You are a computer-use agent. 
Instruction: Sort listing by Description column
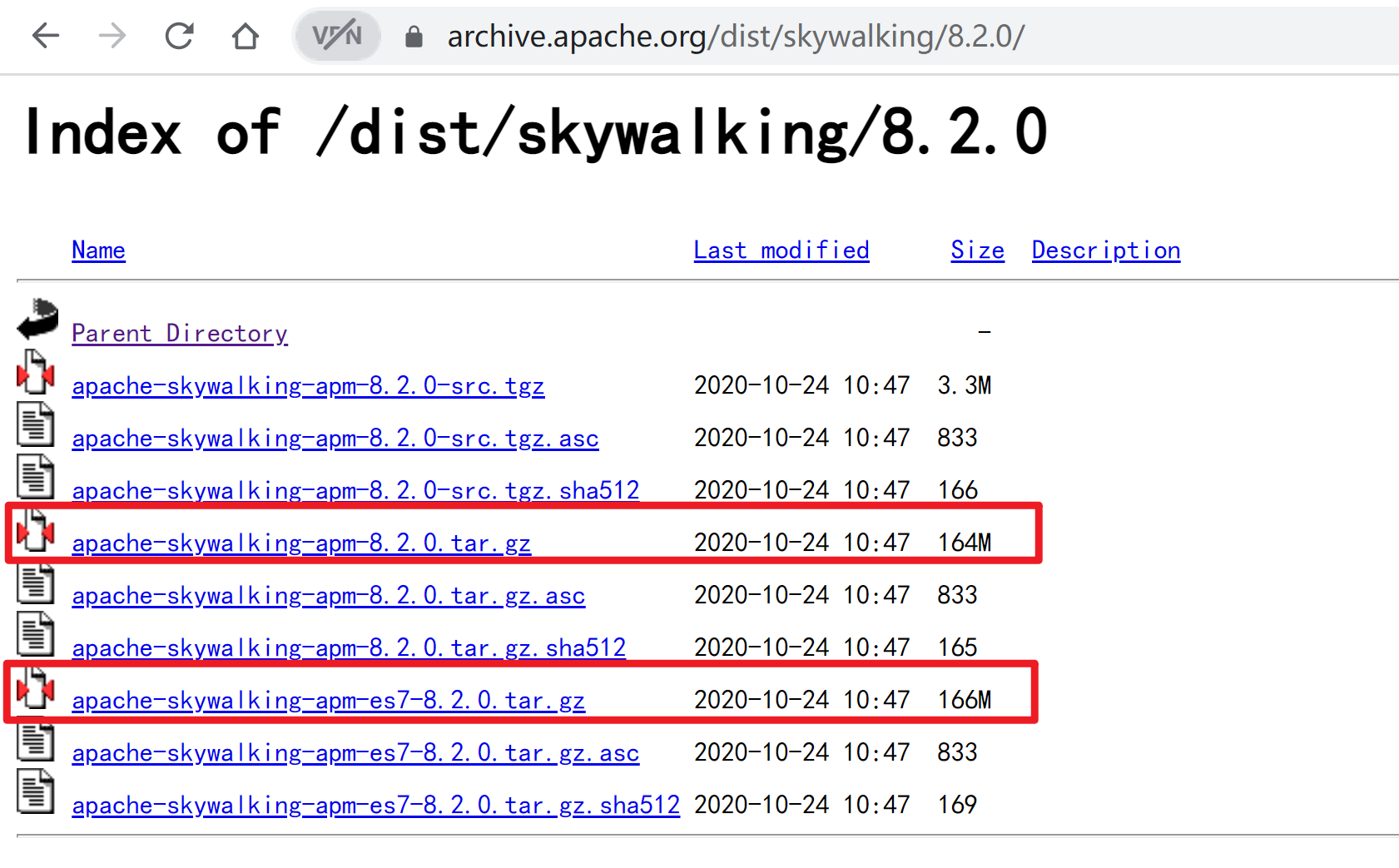(1106, 250)
